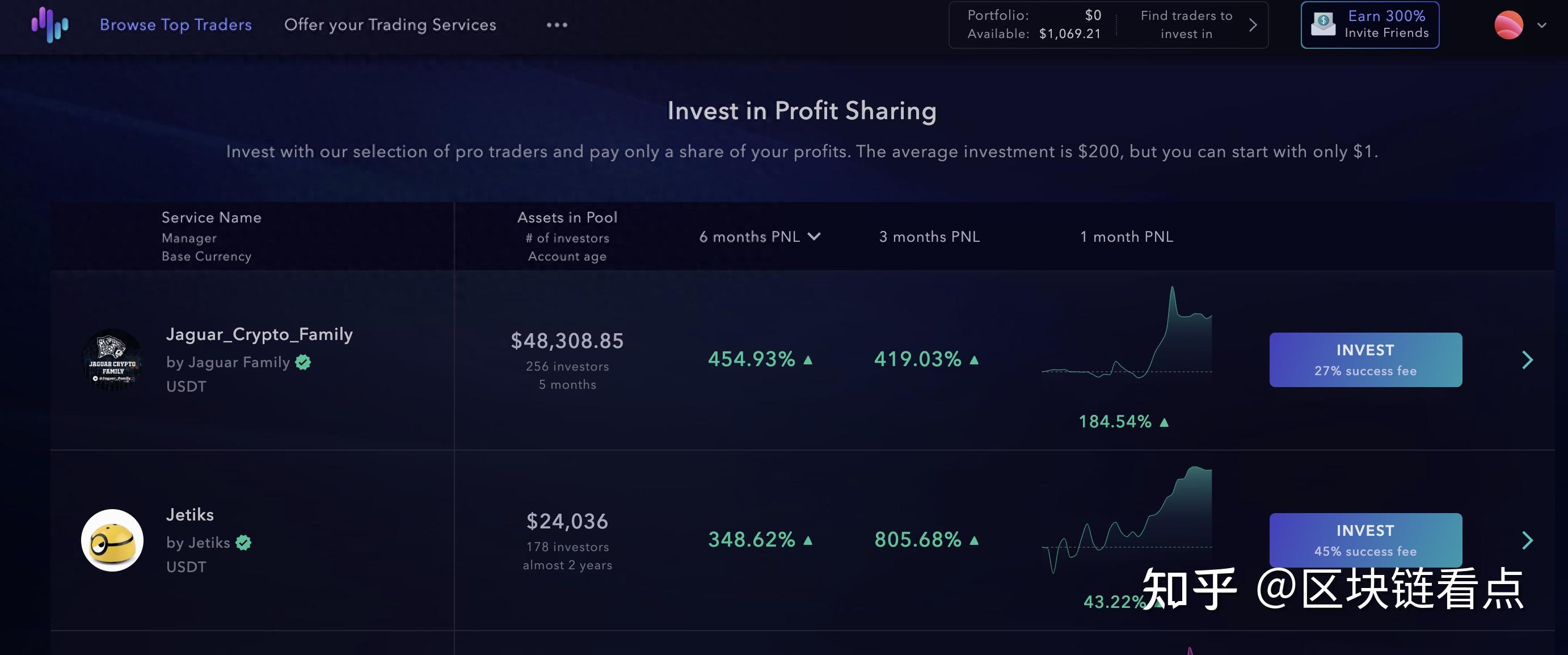Screen dimensions: 1568x655
Task: Expand Jaguar_Crypto_Family row right chevron
Action: pyautogui.click(x=1527, y=360)
